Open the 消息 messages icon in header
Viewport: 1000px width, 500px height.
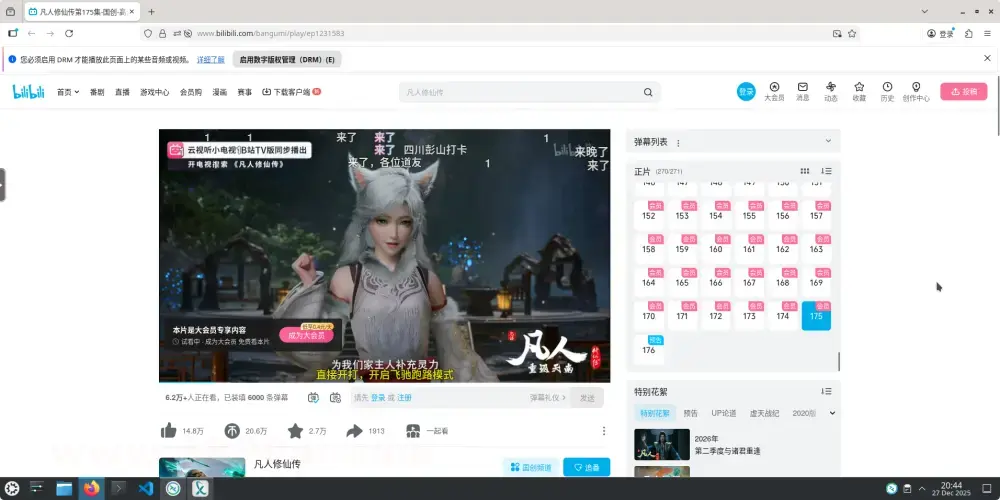coord(802,91)
